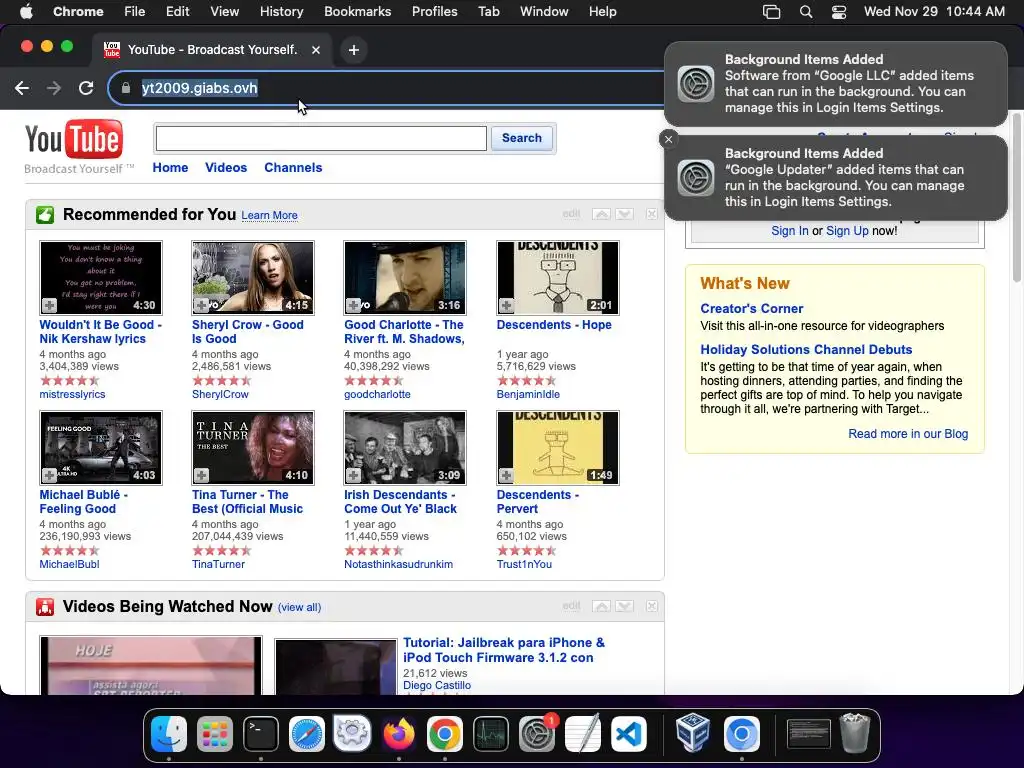Click the padlock site info icon

(x=125, y=88)
